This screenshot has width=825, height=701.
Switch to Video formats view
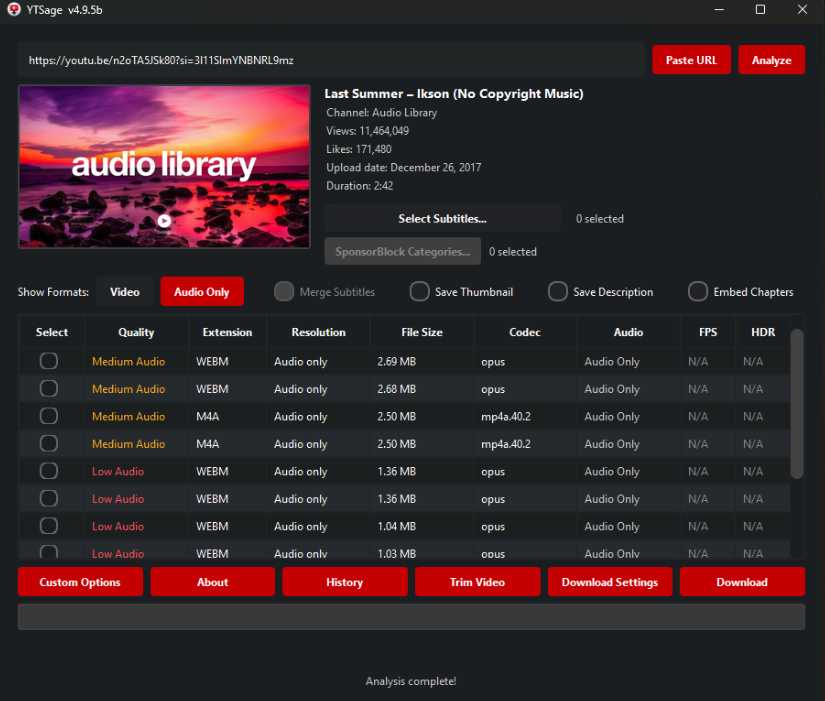coord(125,292)
